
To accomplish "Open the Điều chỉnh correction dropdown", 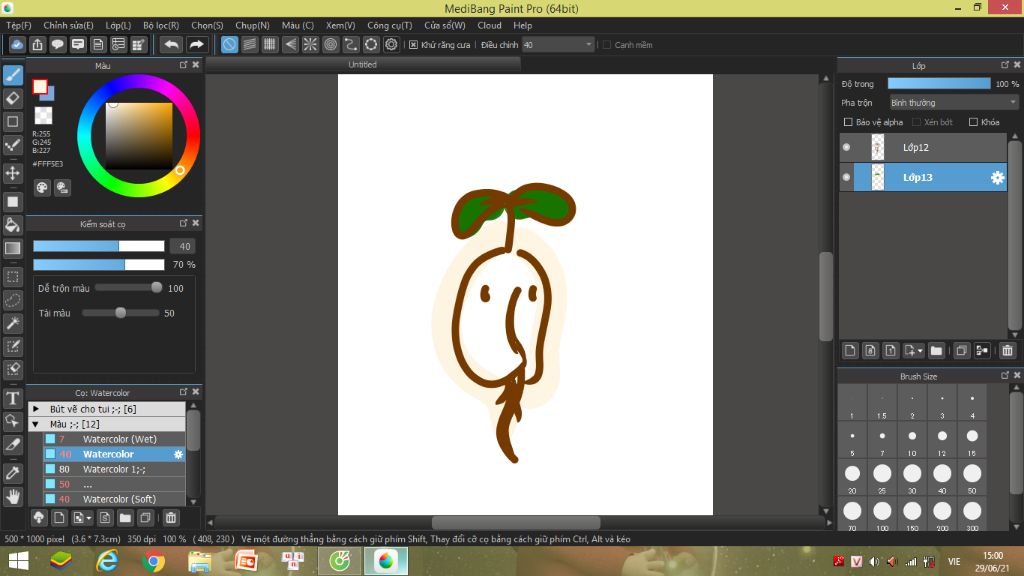I will (x=558, y=44).
